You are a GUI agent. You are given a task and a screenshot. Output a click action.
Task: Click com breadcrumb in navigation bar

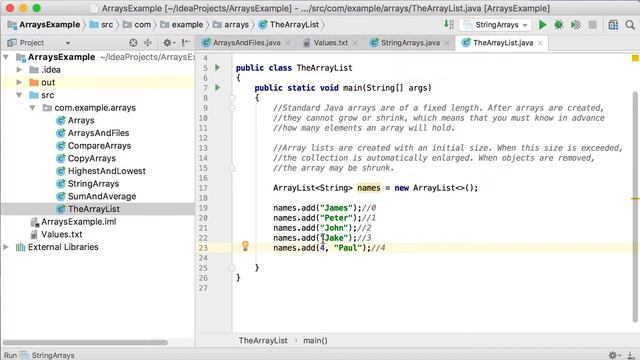[x=137, y=25]
